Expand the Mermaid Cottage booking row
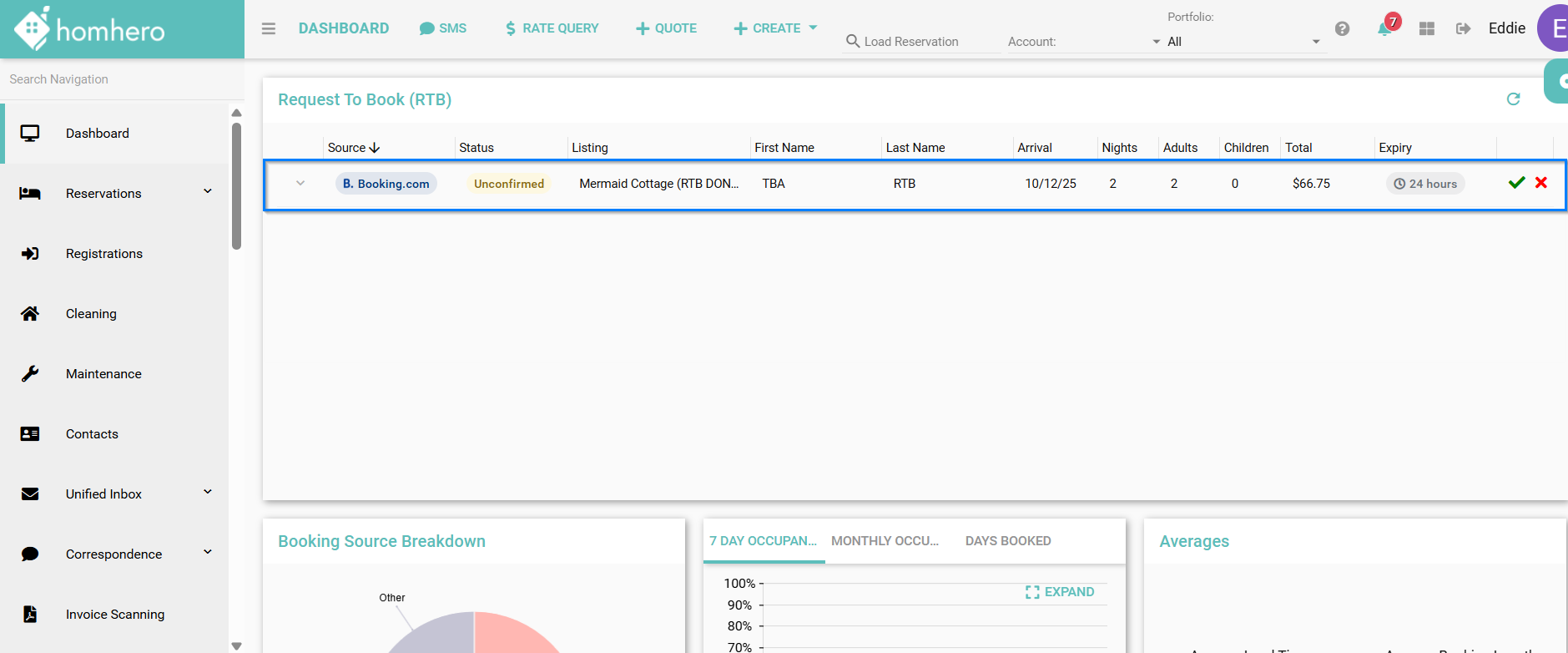1568x653 pixels. coord(300,184)
